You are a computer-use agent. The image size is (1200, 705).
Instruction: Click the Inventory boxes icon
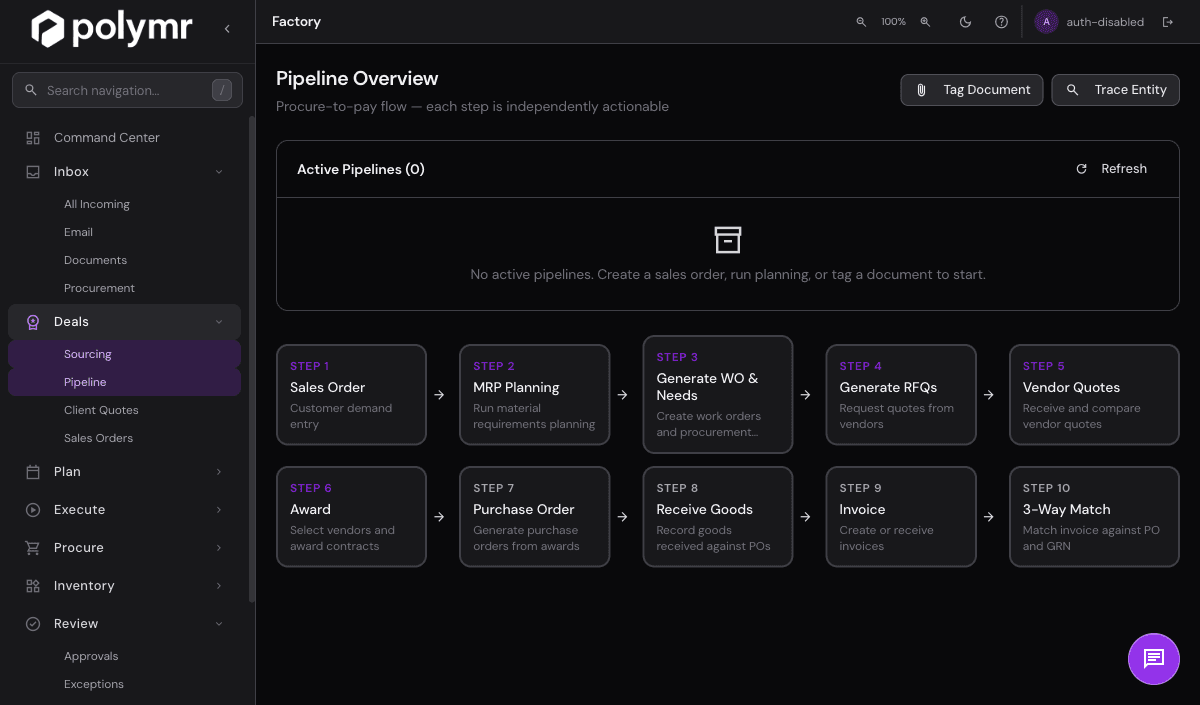click(33, 586)
